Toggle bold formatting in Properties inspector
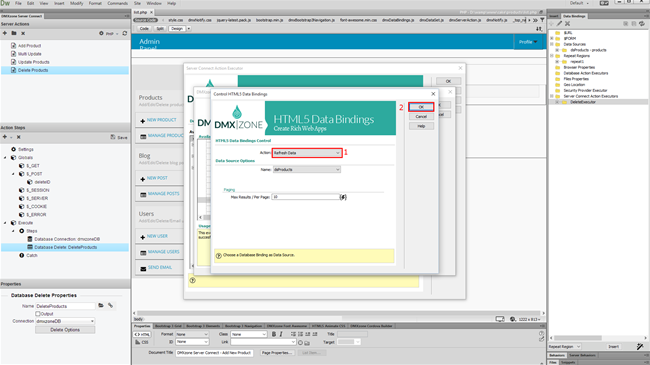Viewport: 650px width, 365px height. click(x=274, y=334)
